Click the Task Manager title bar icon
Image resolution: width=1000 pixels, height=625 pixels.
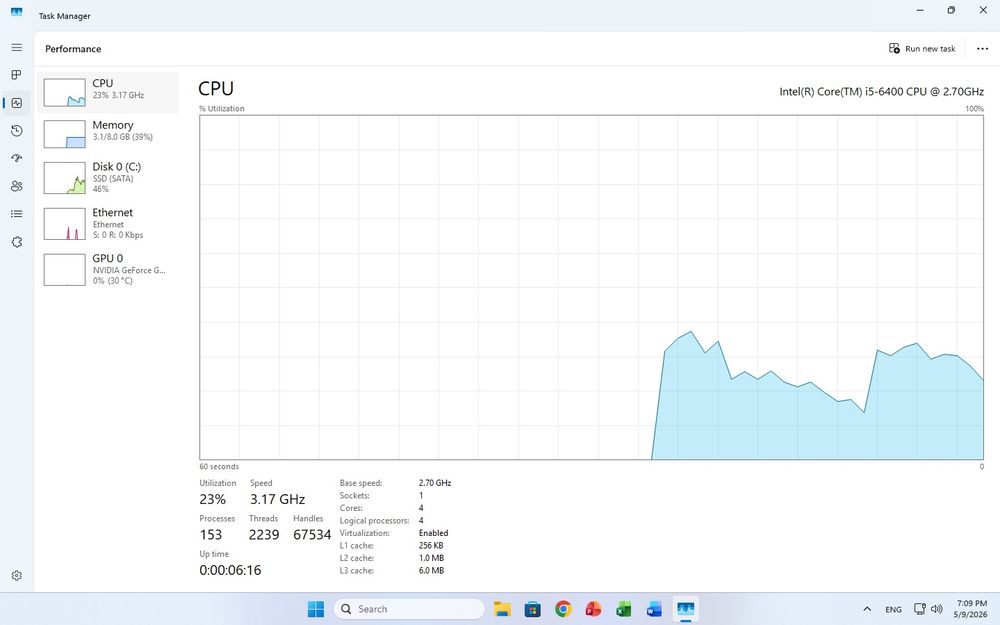tap(17, 12)
